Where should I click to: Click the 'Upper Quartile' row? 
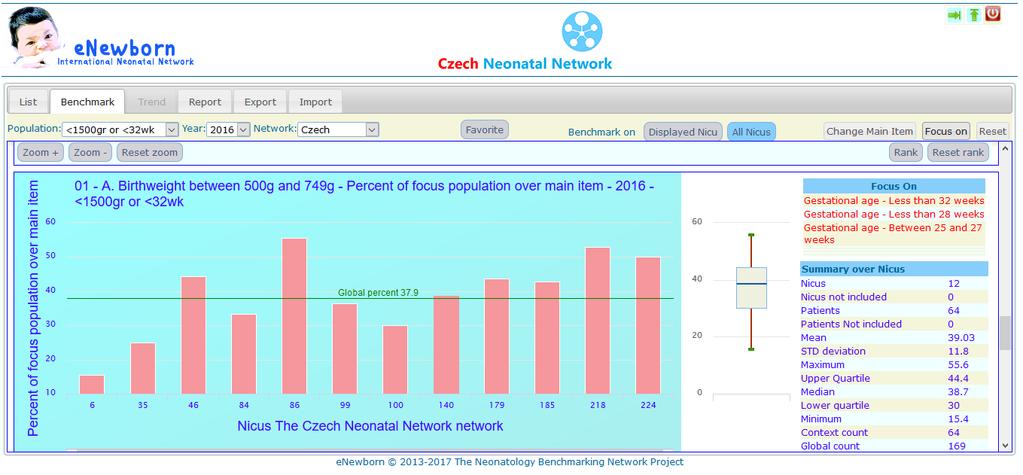click(x=894, y=378)
